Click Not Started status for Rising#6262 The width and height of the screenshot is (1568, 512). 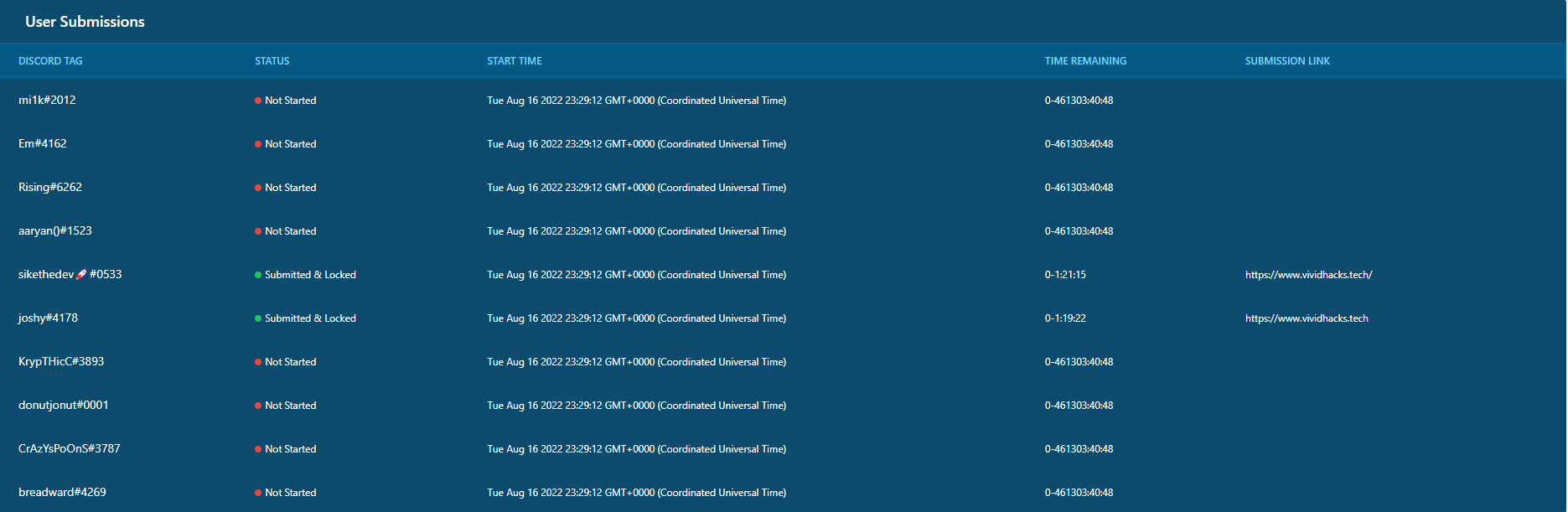point(286,188)
